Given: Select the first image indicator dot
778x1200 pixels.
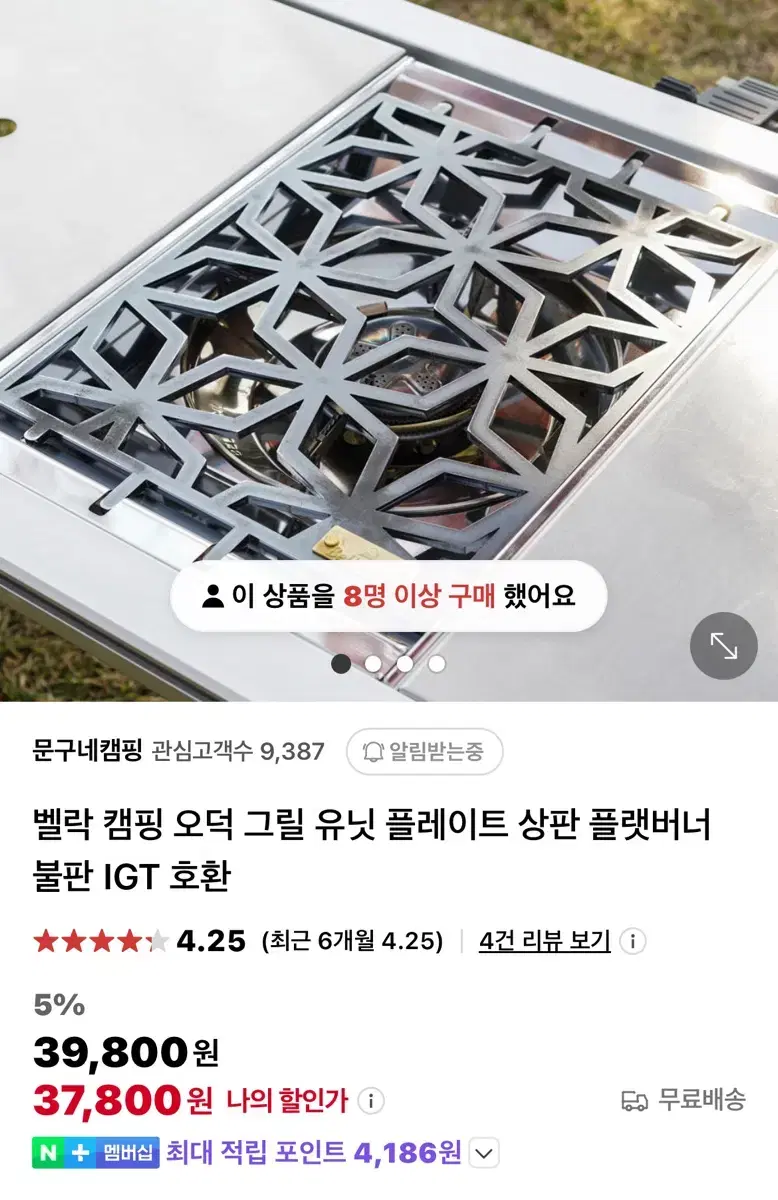Looking at the screenshot, I should tap(341, 663).
